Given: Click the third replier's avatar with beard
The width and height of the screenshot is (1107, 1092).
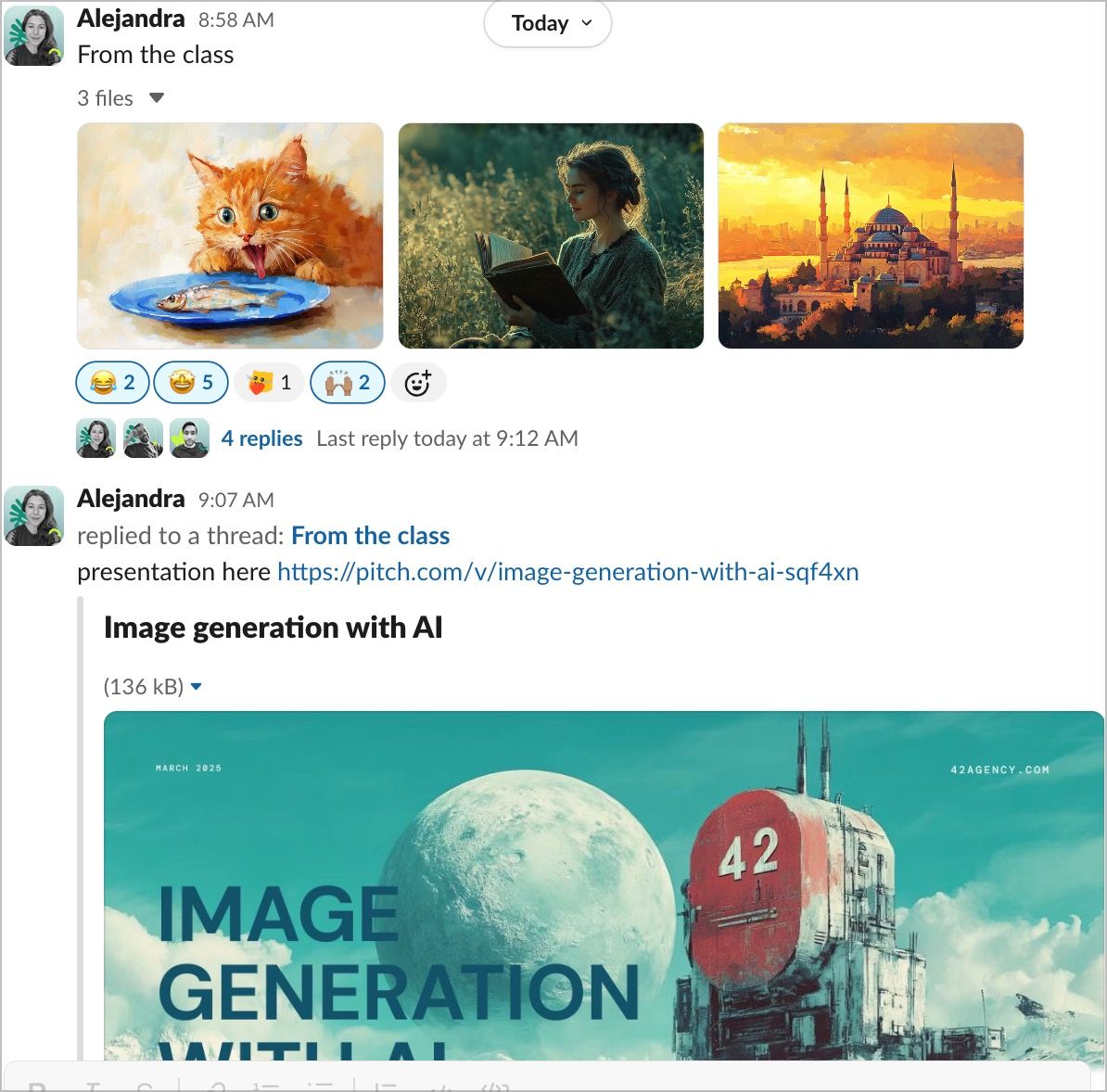Looking at the screenshot, I should click(x=190, y=438).
